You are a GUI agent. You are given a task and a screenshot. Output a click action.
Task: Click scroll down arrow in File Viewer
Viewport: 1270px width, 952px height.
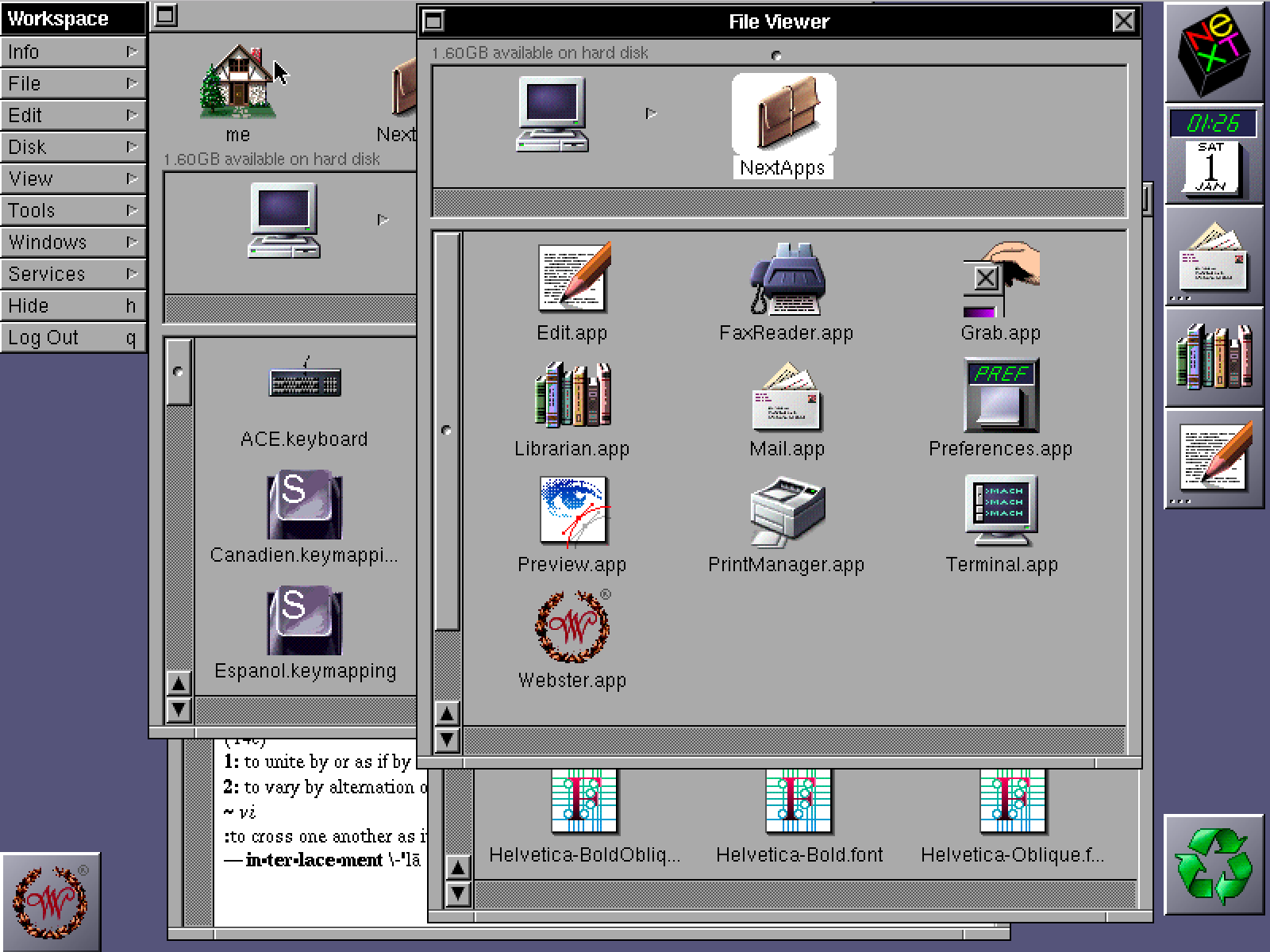pyautogui.click(x=447, y=740)
